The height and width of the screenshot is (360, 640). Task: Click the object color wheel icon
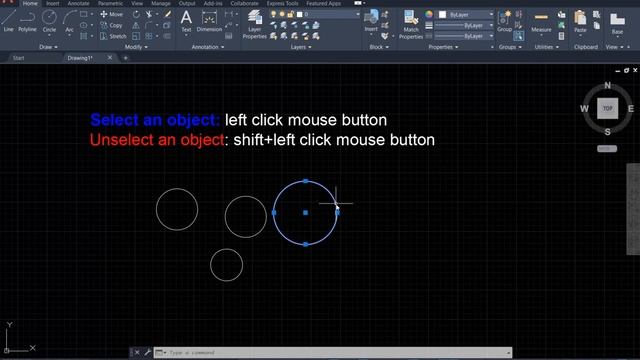click(x=429, y=14)
